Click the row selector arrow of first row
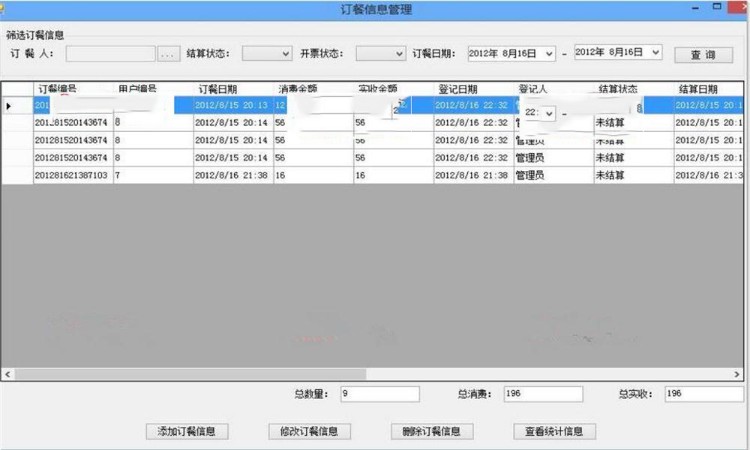Viewport: 750px width, 450px height. point(9,106)
